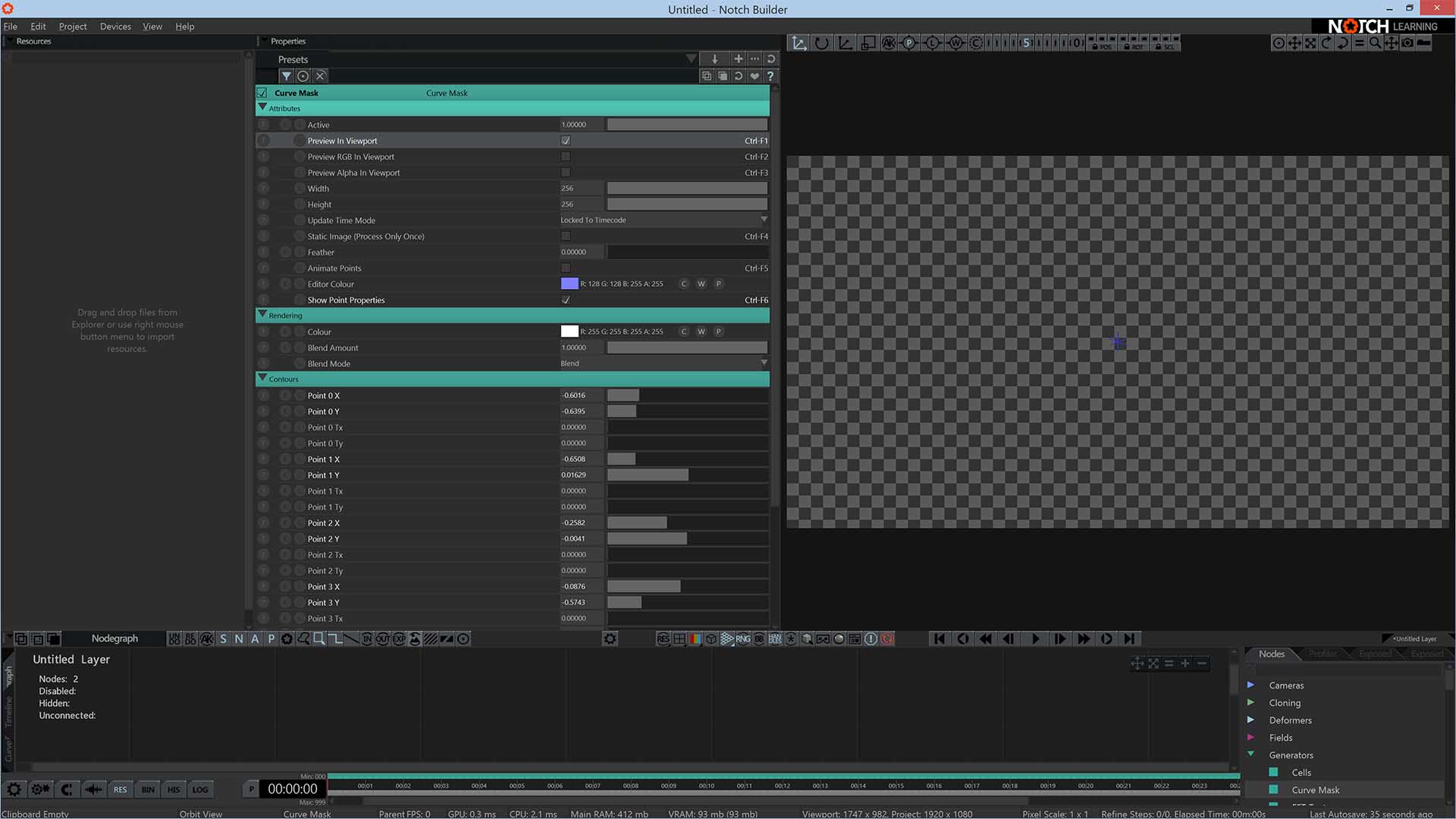Enable Preview Alpha In Viewport checkbox
Screen dimensions: 1456x819
tap(566, 172)
